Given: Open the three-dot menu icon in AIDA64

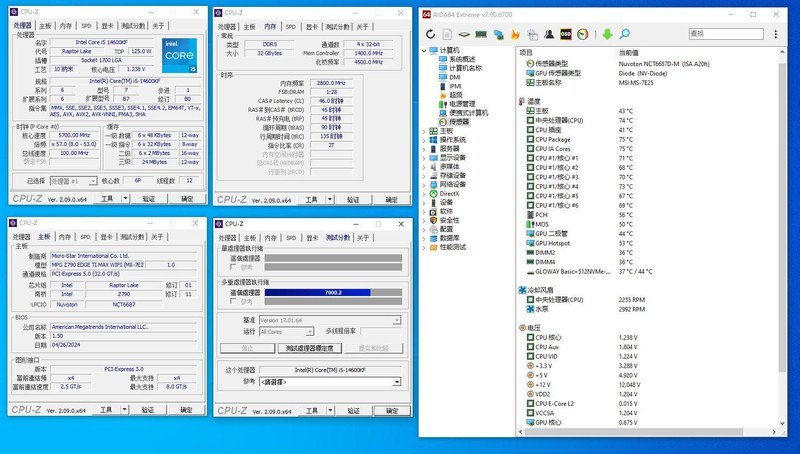Looking at the screenshot, I should [776, 34].
